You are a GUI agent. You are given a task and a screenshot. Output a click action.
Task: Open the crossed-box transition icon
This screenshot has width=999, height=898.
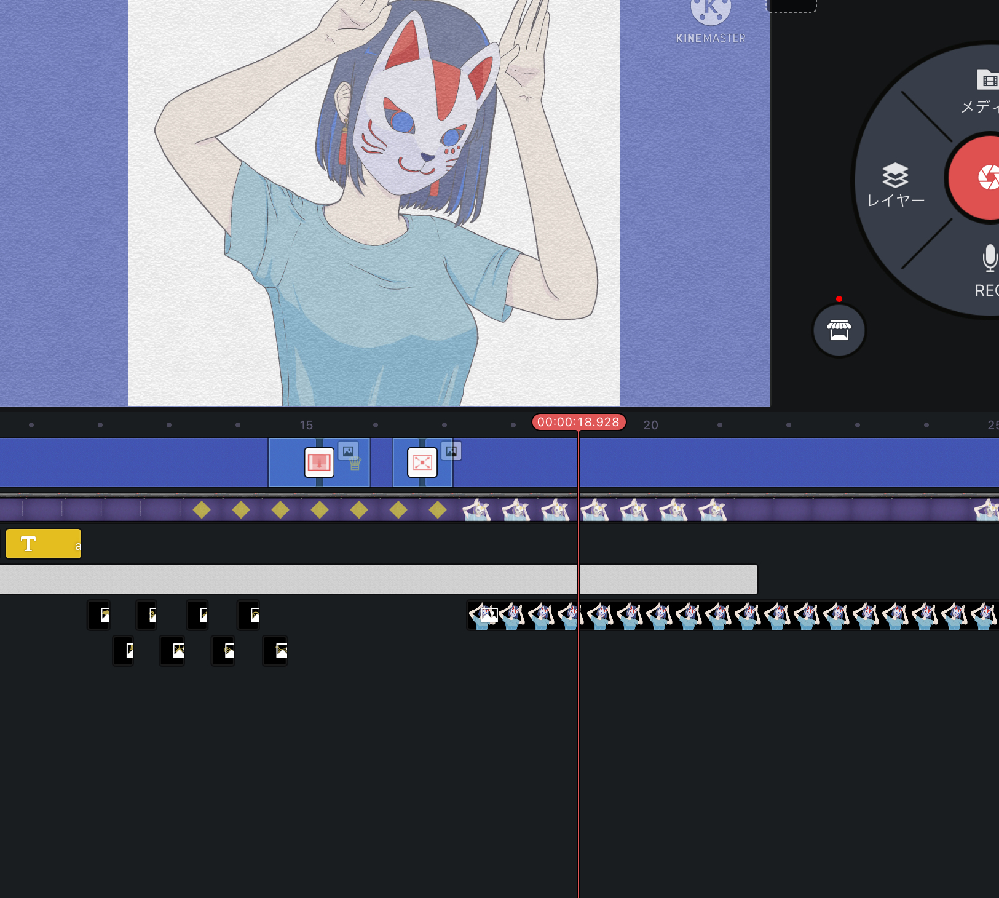pos(422,462)
